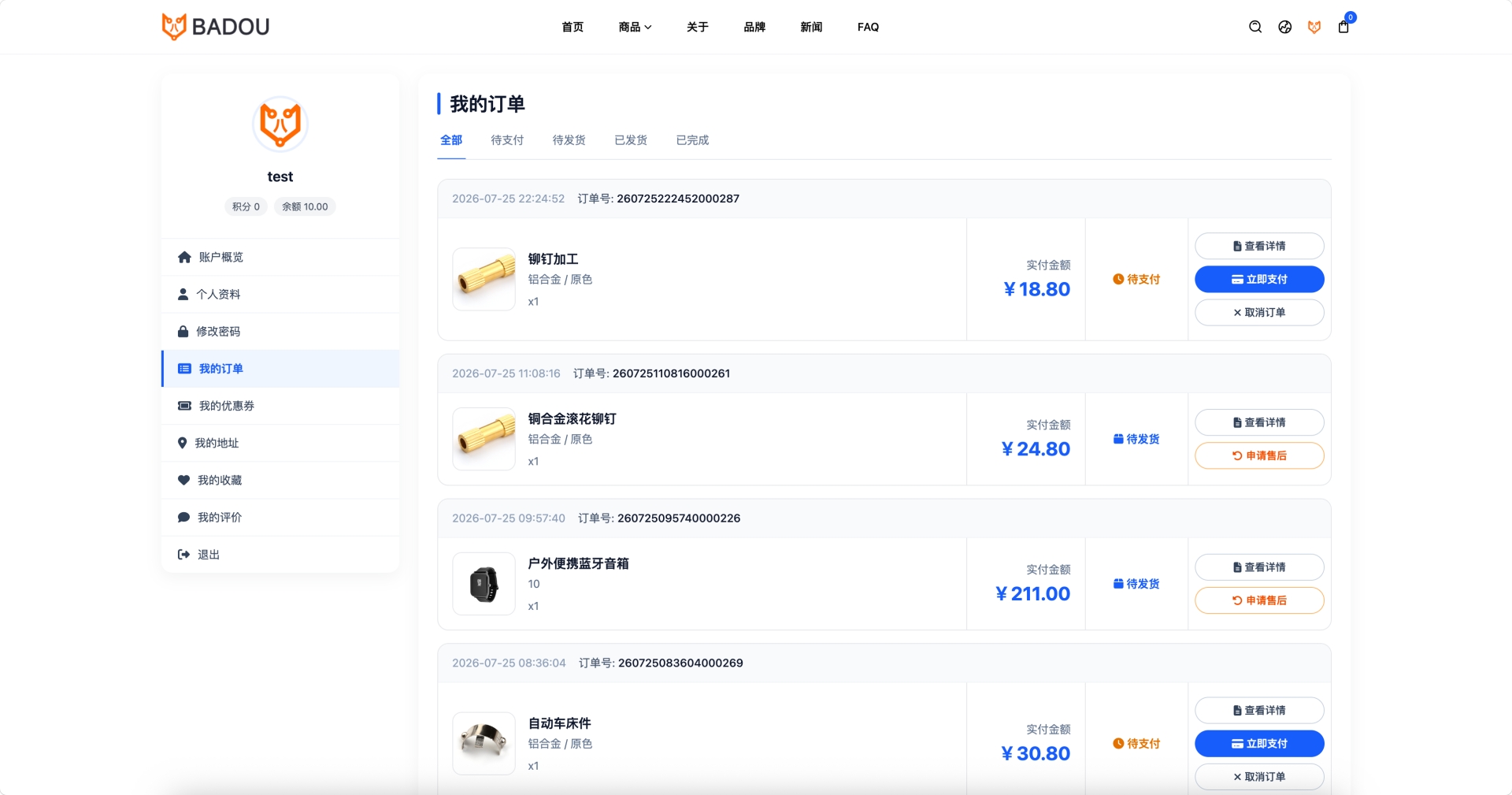The width and height of the screenshot is (1512, 795).
Task: Click the 积分 0 badge
Action: pos(246,206)
